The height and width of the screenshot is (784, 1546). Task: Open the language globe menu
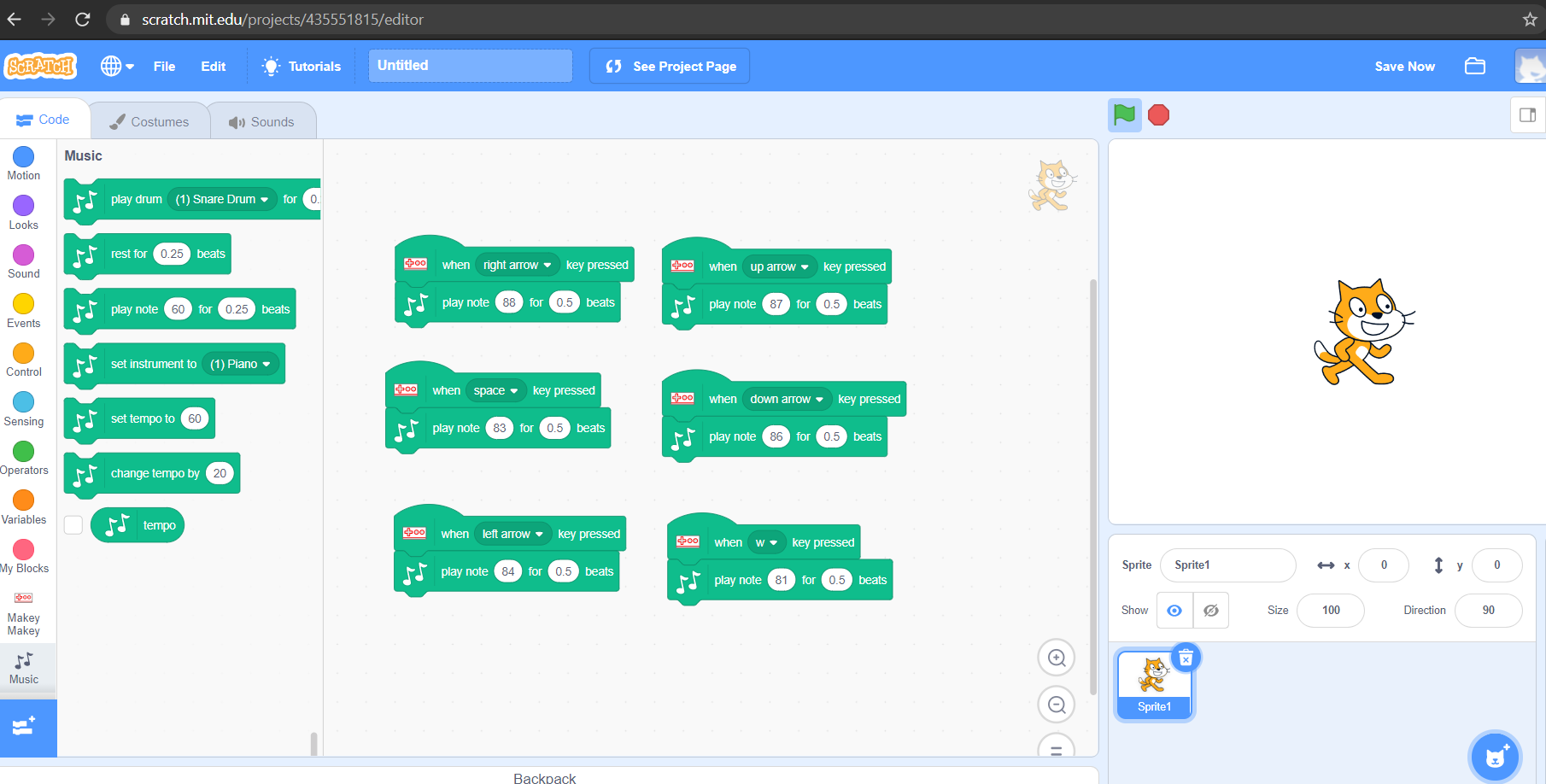click(x=117, y=66)
